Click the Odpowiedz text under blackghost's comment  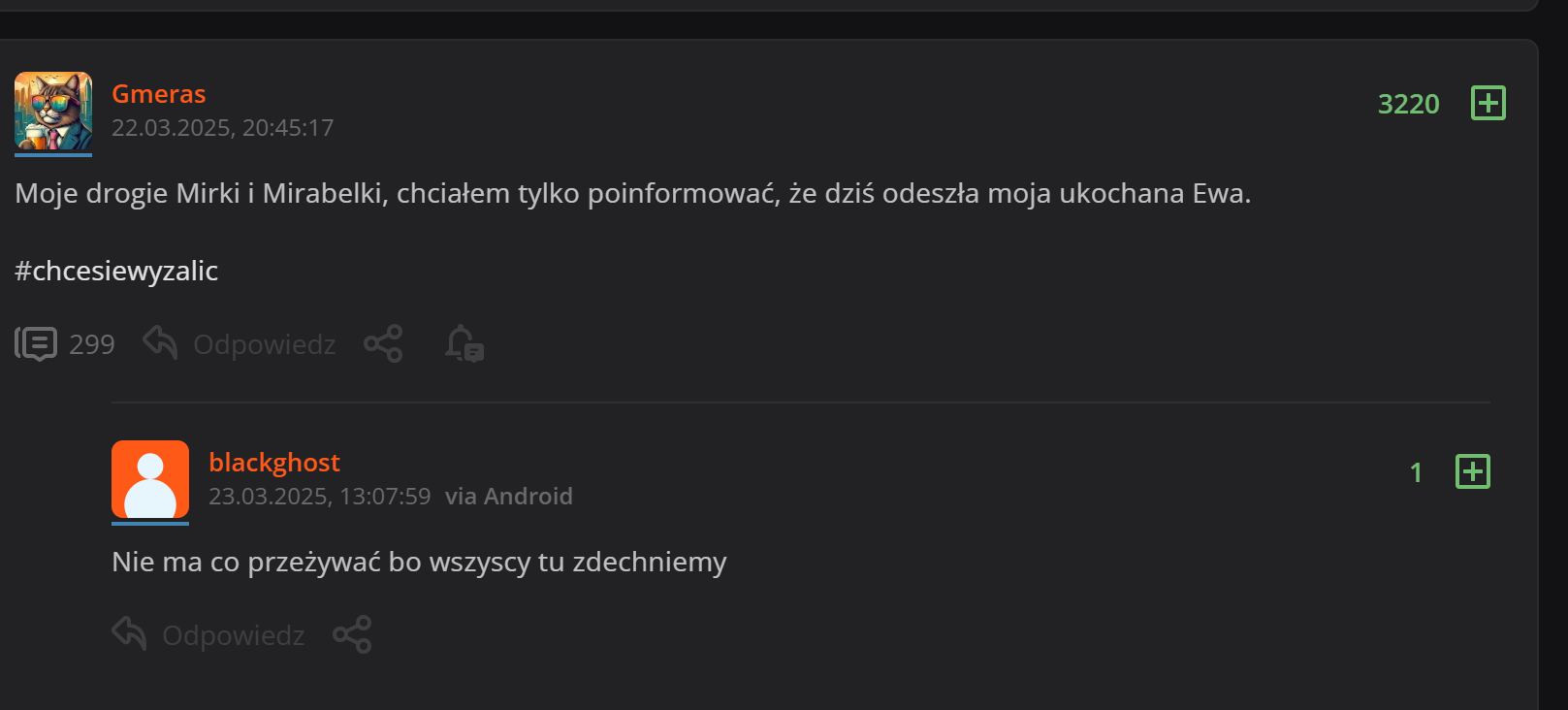(x=233, y=635)
